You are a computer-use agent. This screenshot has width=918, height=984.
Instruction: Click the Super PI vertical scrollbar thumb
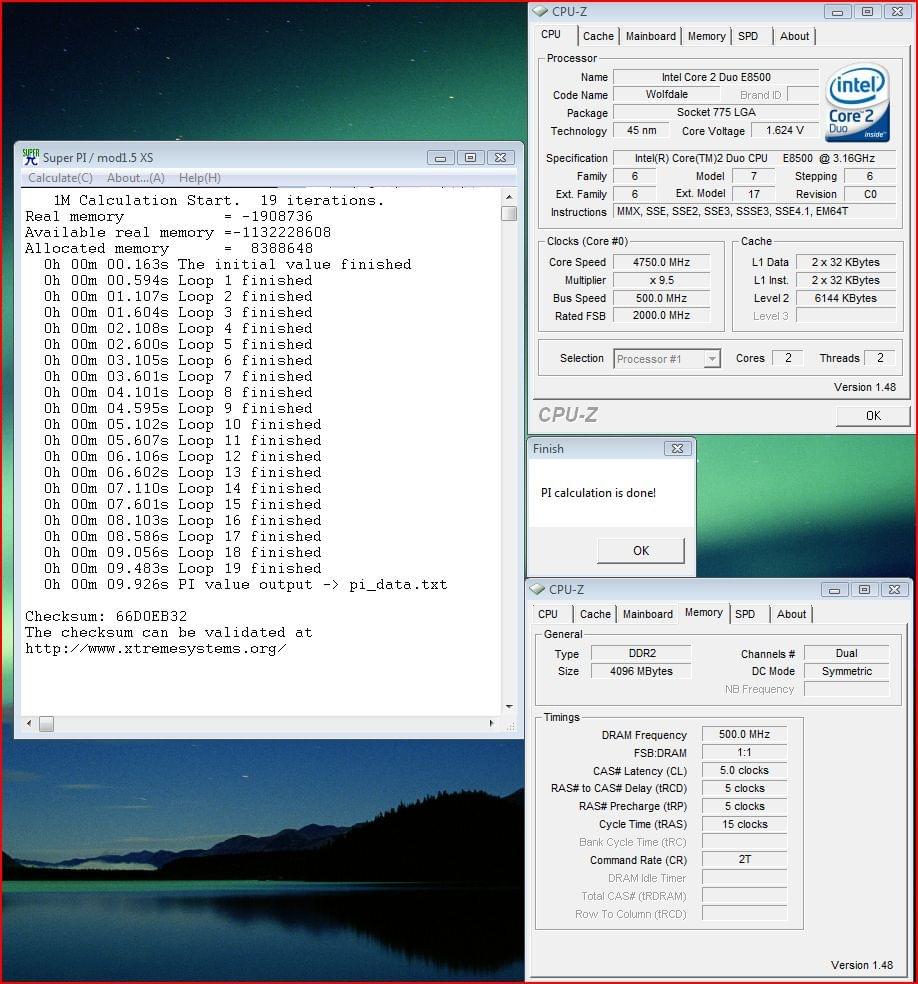509,213
